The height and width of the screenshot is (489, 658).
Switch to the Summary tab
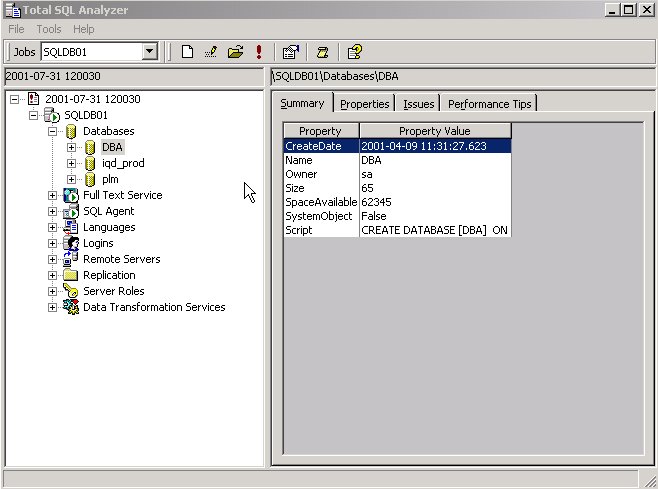[302, 103]
